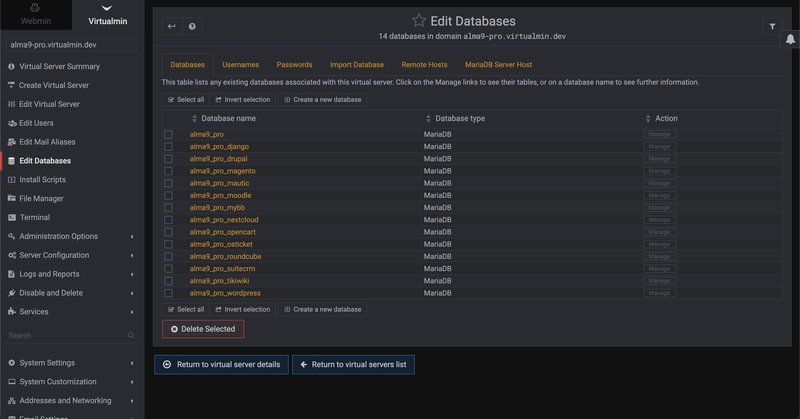
Task: Check the box for alma9_pro_wordpress
Action: point(168,293)
